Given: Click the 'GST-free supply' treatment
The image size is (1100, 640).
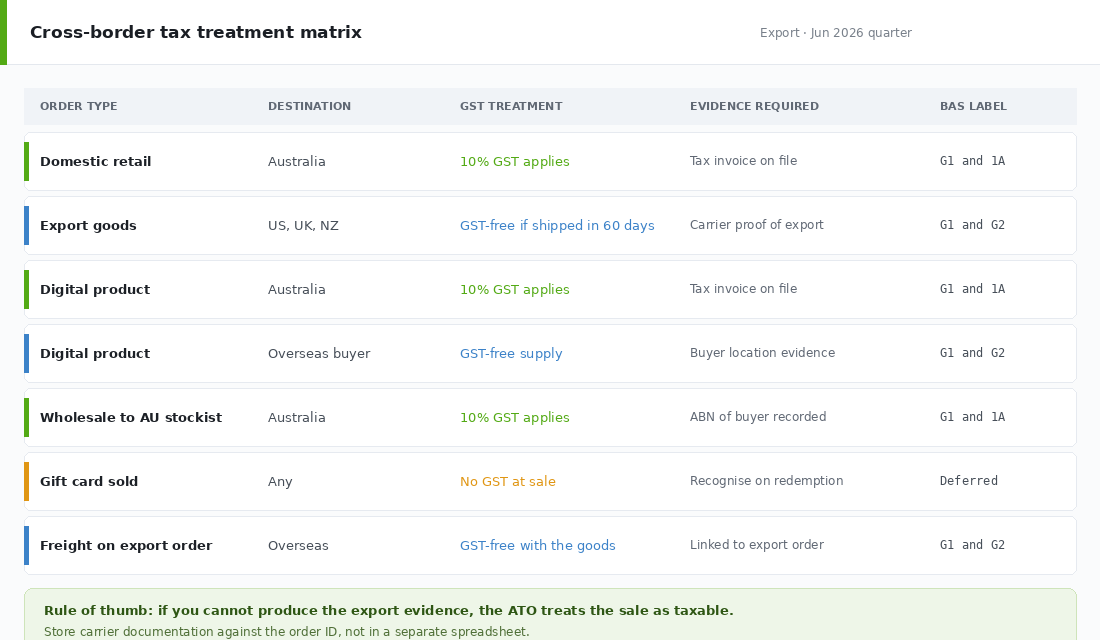Looking at the screenshot, I should pos(511,354).
